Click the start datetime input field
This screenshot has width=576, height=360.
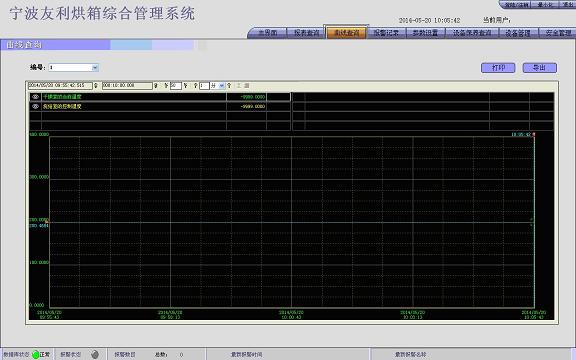(60, 86)
